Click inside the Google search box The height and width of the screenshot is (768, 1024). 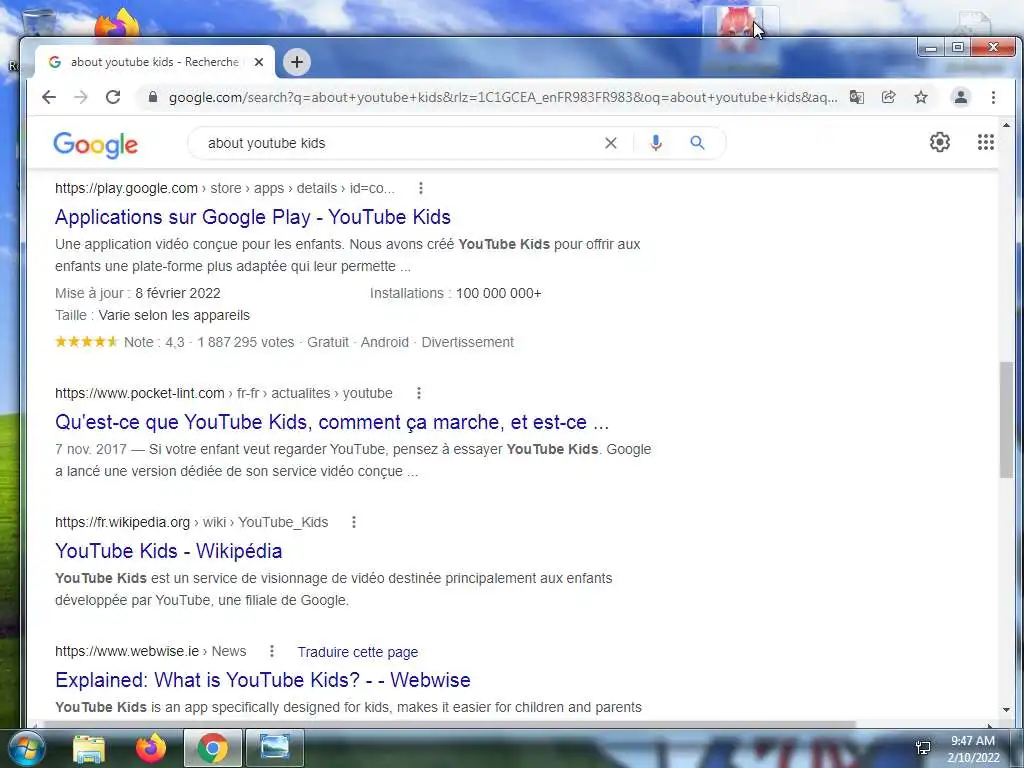(398, 143)
